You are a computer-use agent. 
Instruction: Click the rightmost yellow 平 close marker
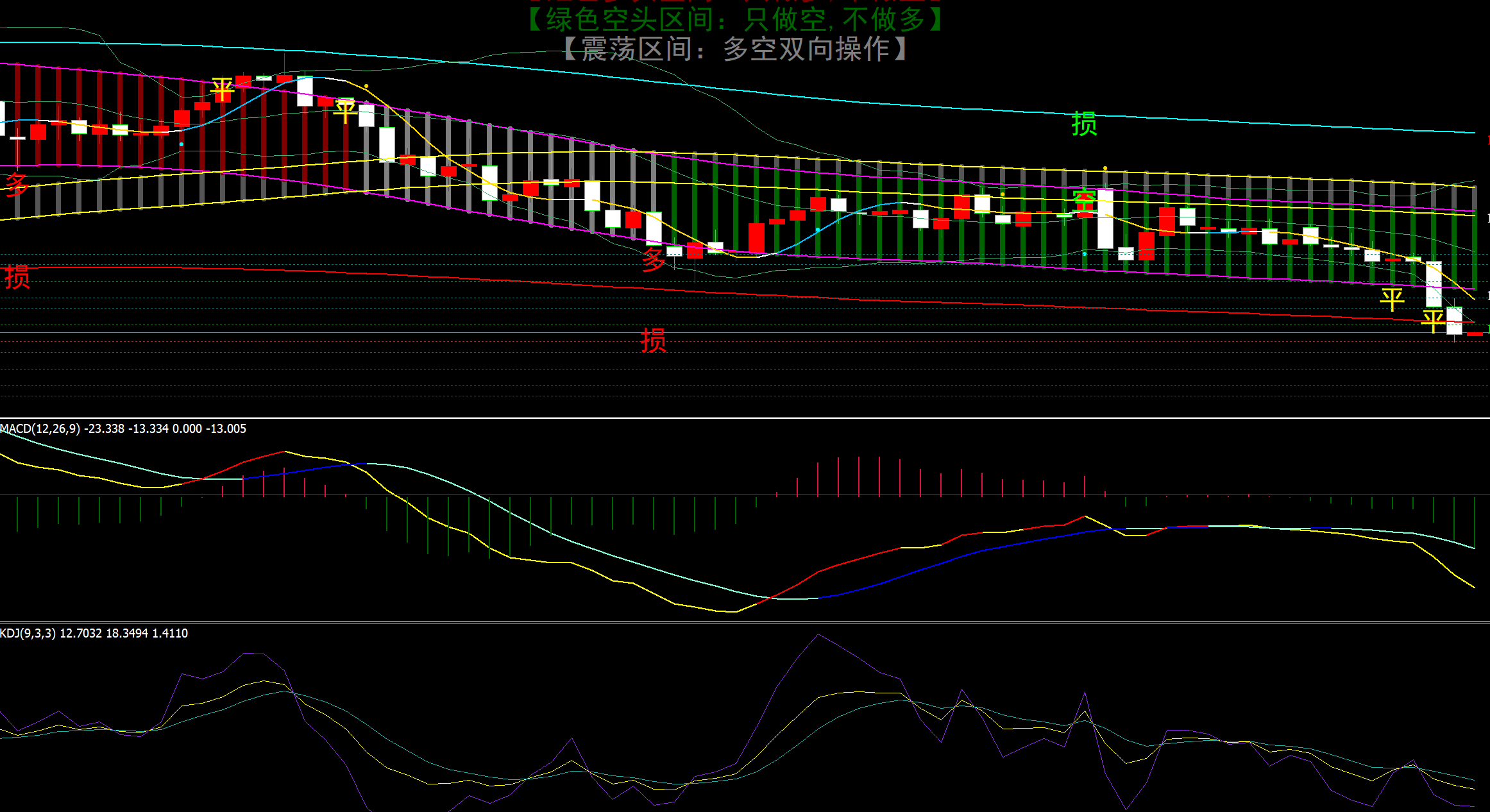click(1433, 321)
